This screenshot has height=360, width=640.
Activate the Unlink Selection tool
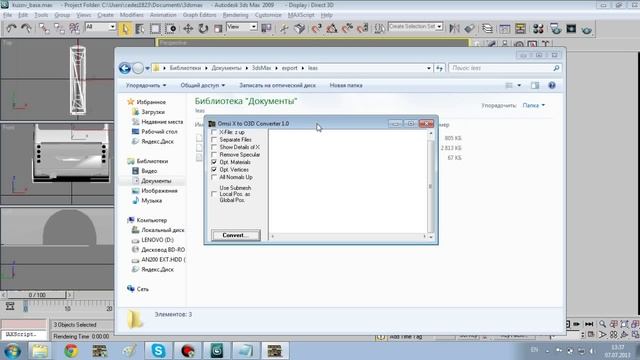[59, 28]
